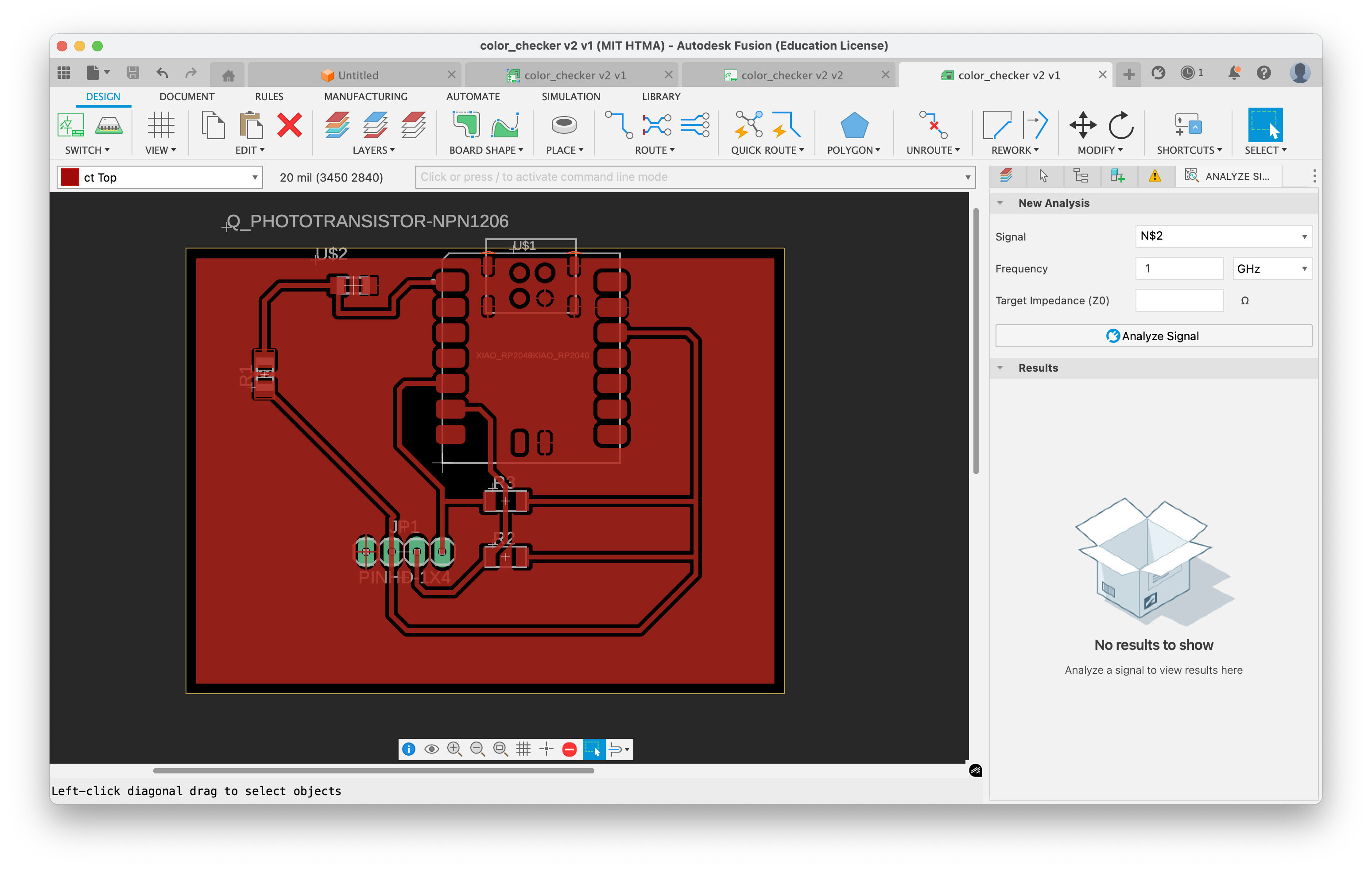1372x870 pixels.
Task: Toggle the grid display in viewport
Action: [523, 749]
